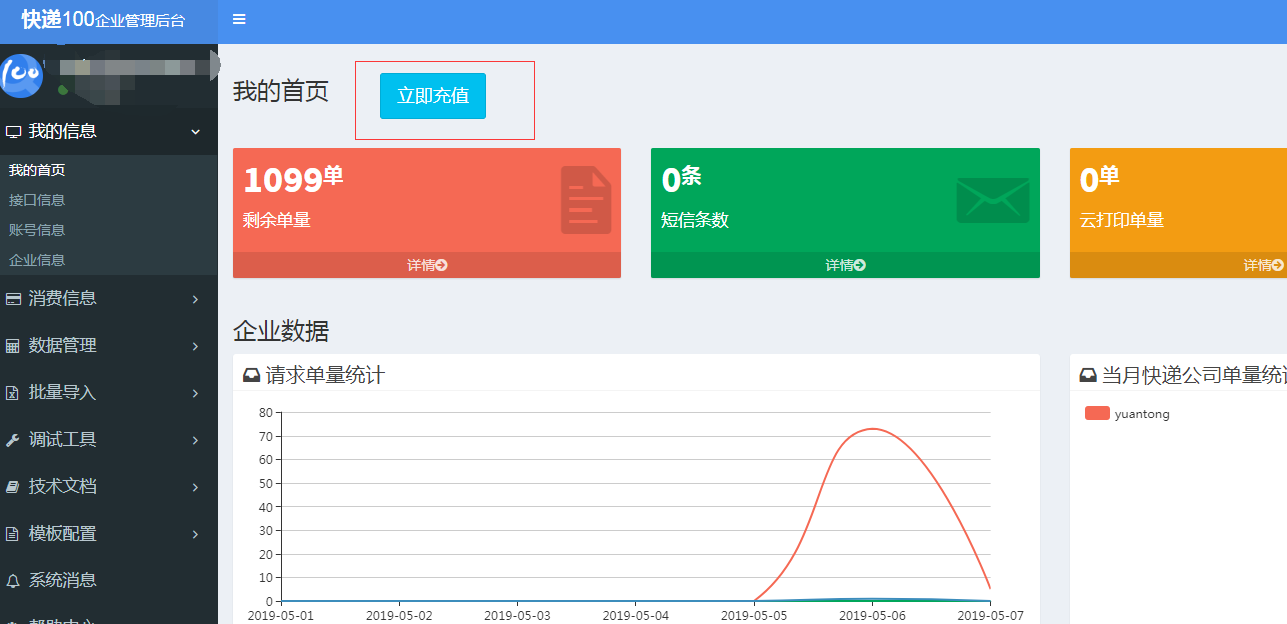The height and width of the screenshot is (624, 1287).
Task: Click the document icon on 剩余单量 card
Action: pos(586,200)
